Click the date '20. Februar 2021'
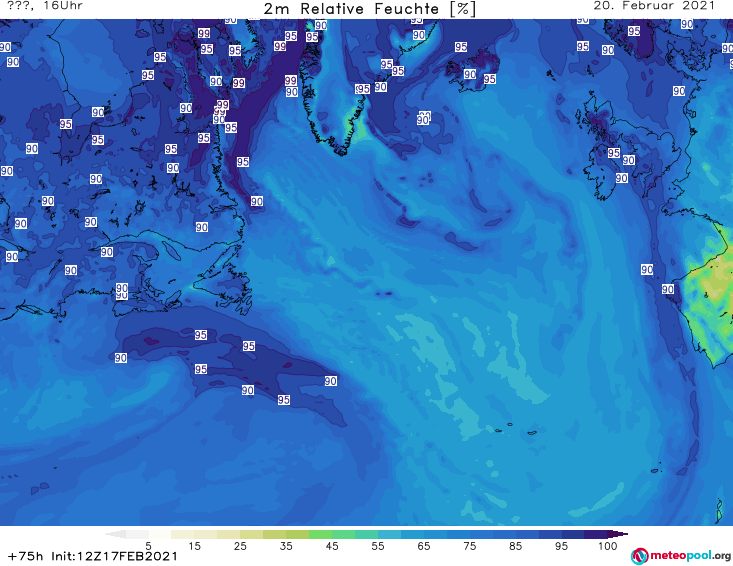The image size is (733, 566). pyautogui.click(x=654, y=6)
